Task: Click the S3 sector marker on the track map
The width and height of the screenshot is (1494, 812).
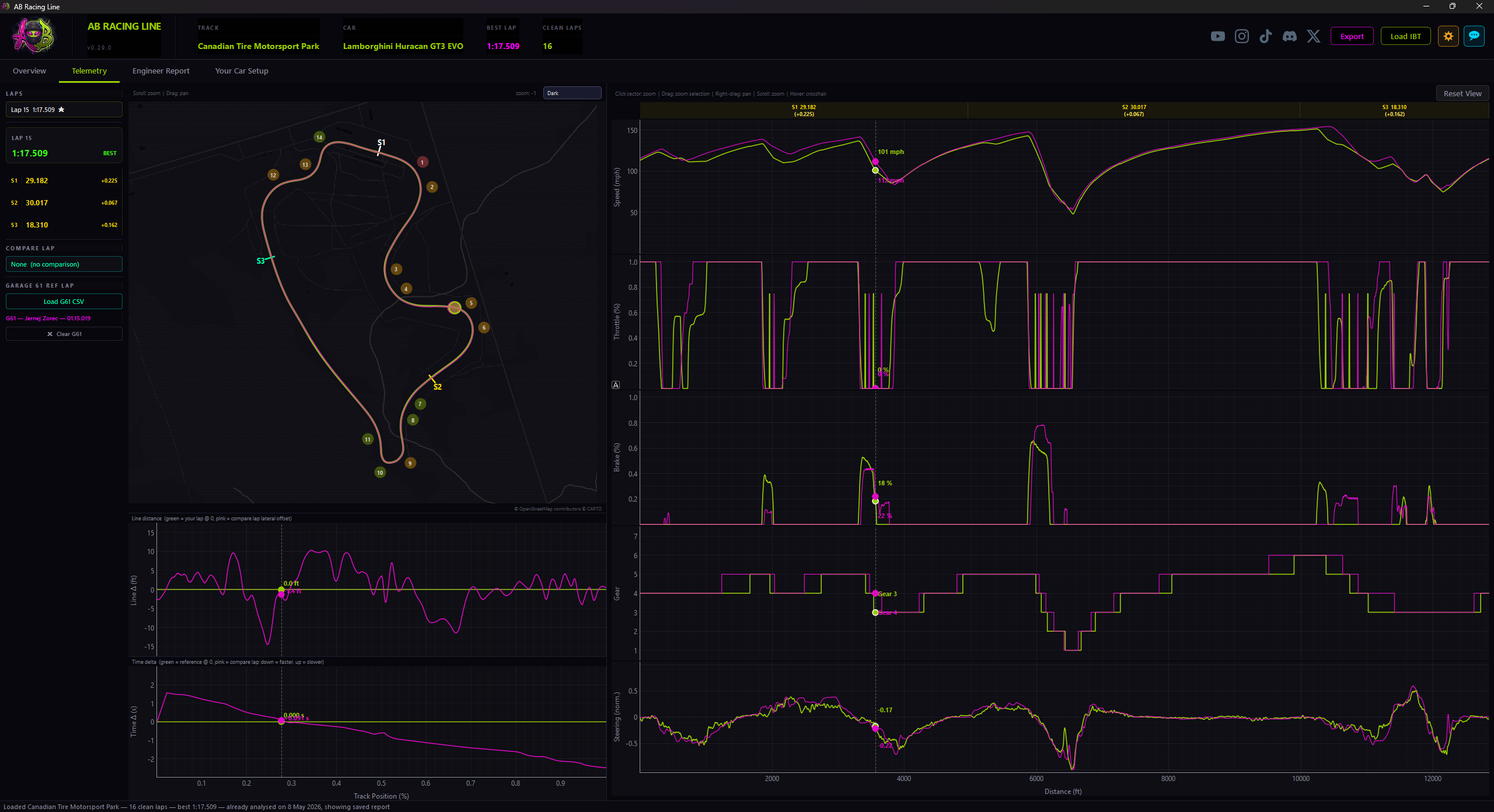Action: [261, 261]
